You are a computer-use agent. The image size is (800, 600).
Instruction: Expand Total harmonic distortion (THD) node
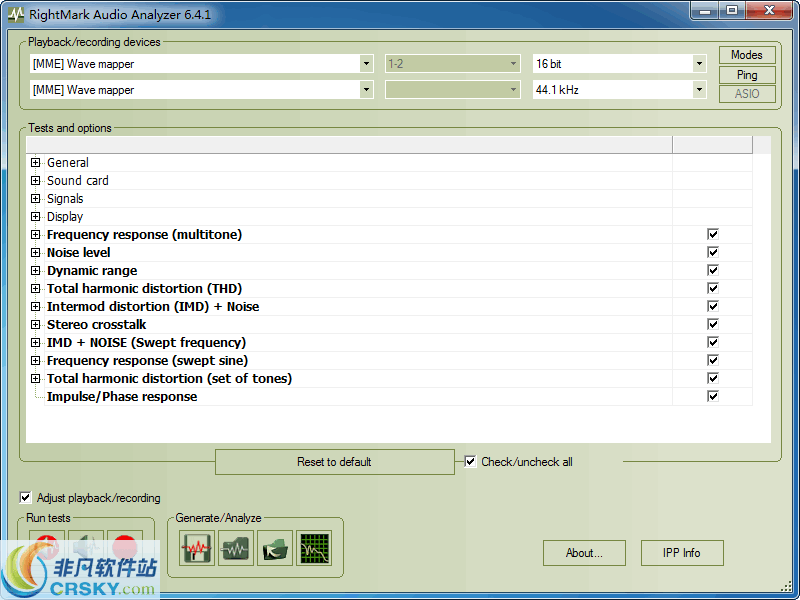[x=35, y=288]
